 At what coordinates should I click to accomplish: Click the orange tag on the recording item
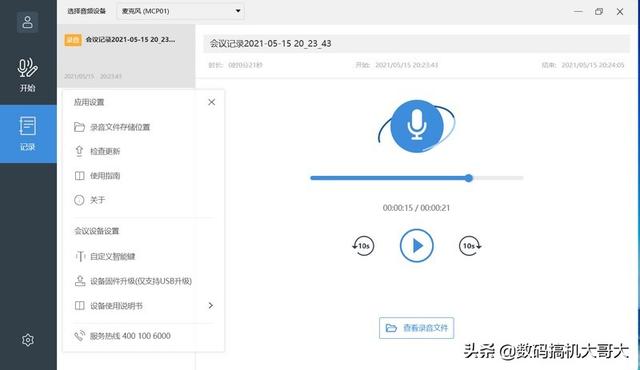[73, 40]
